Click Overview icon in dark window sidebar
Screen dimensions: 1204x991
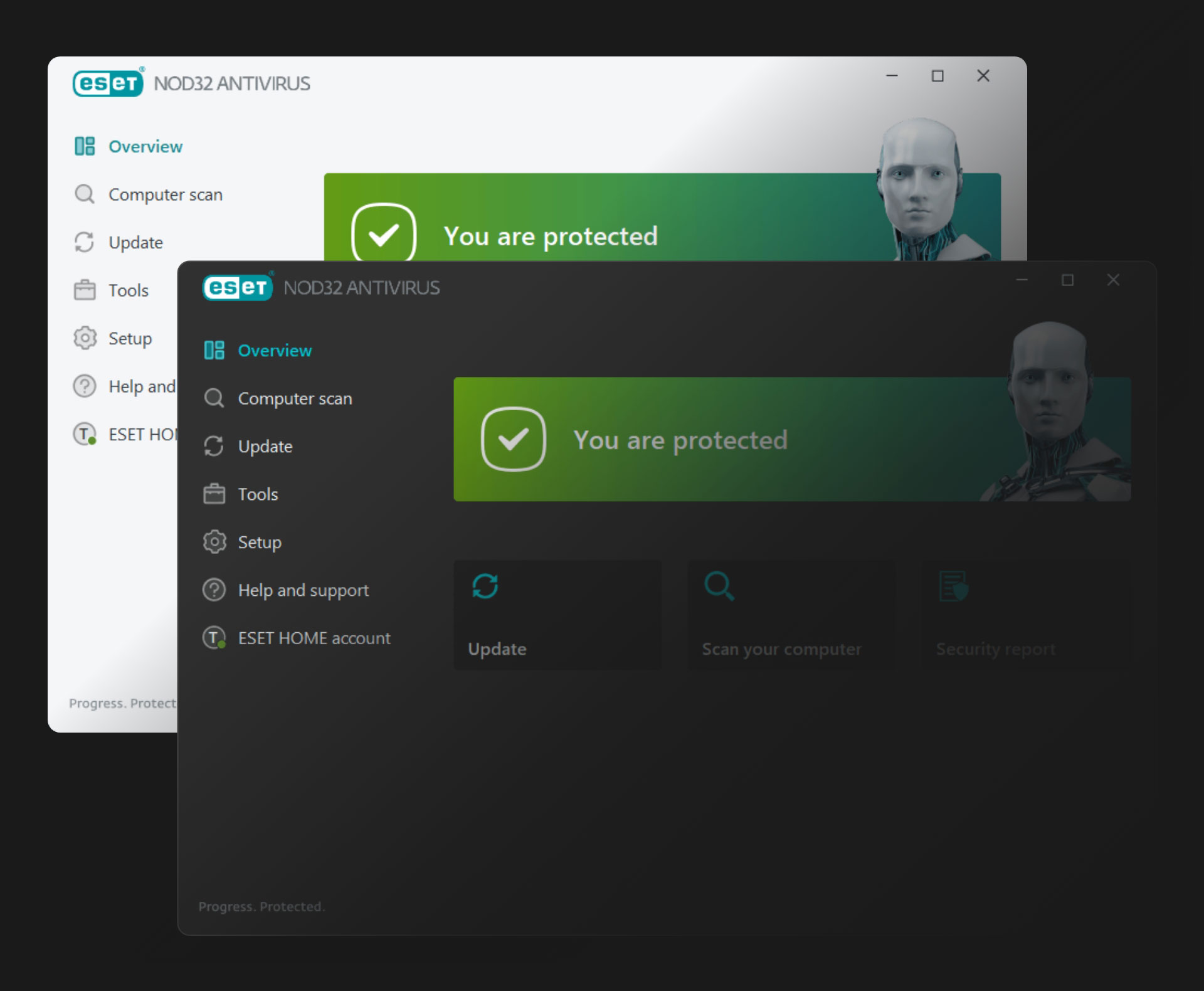(x=214, y=350)
